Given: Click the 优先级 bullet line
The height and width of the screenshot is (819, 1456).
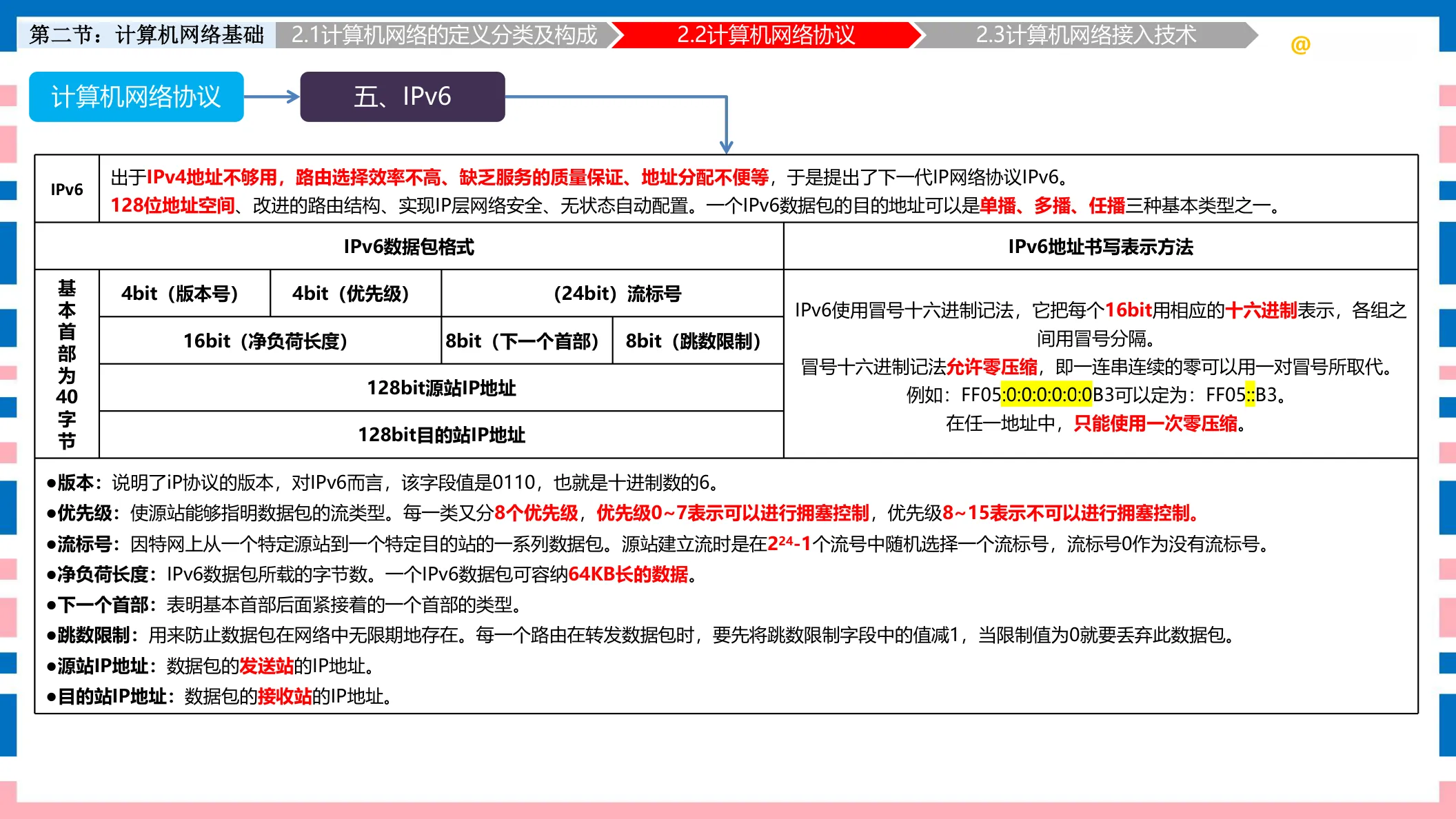Looking at the screenshot, I should click(x=624, y=513).
